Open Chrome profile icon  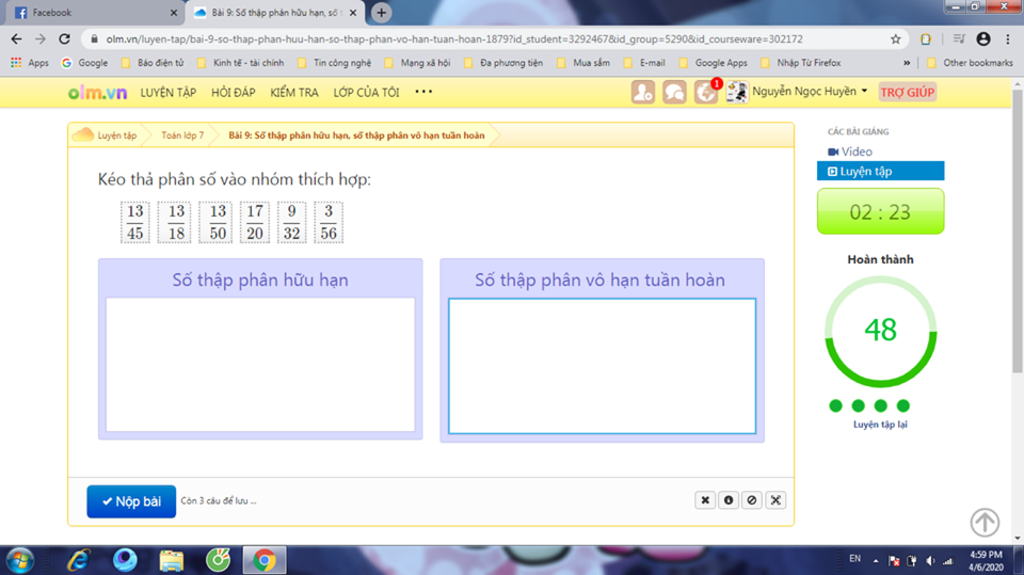click(x=983, y=39)
